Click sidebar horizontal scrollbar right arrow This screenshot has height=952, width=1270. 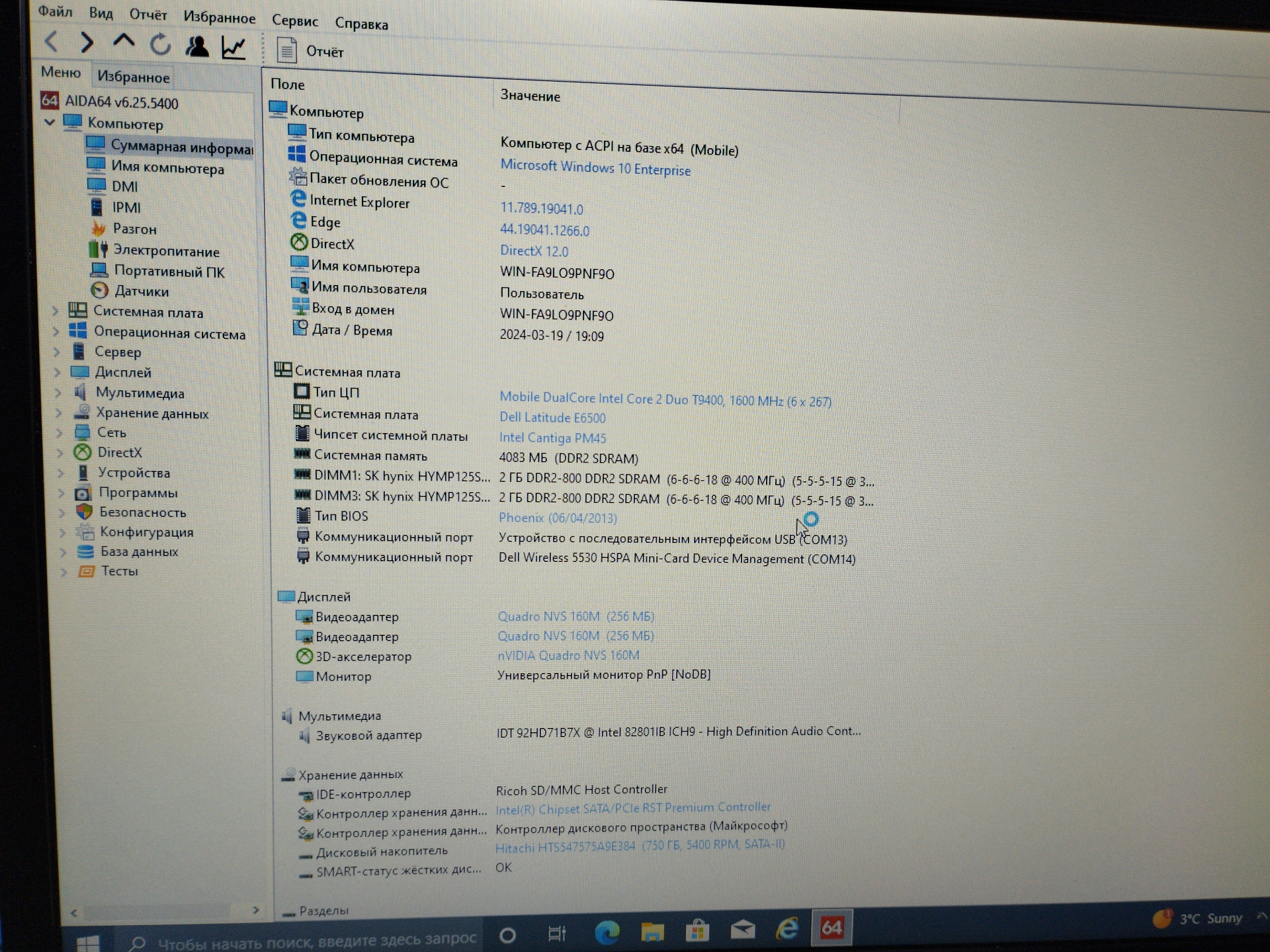click(x=256, y=910)
